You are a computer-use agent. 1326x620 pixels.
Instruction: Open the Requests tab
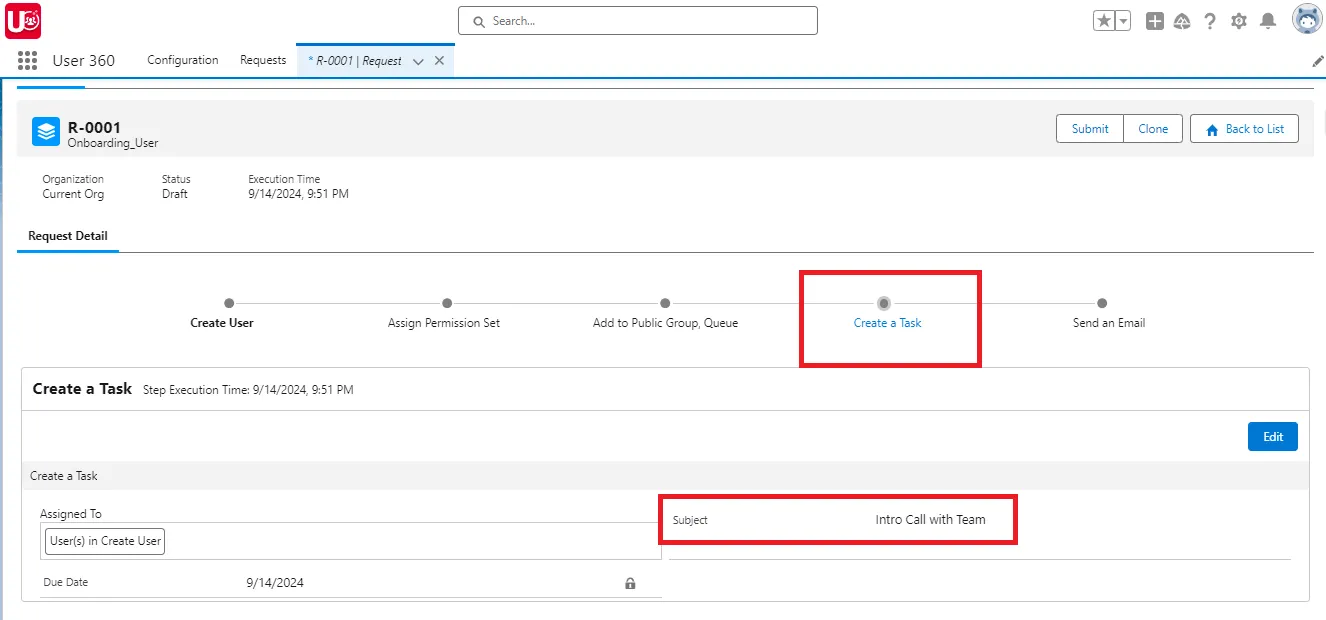tap(263, 60)
